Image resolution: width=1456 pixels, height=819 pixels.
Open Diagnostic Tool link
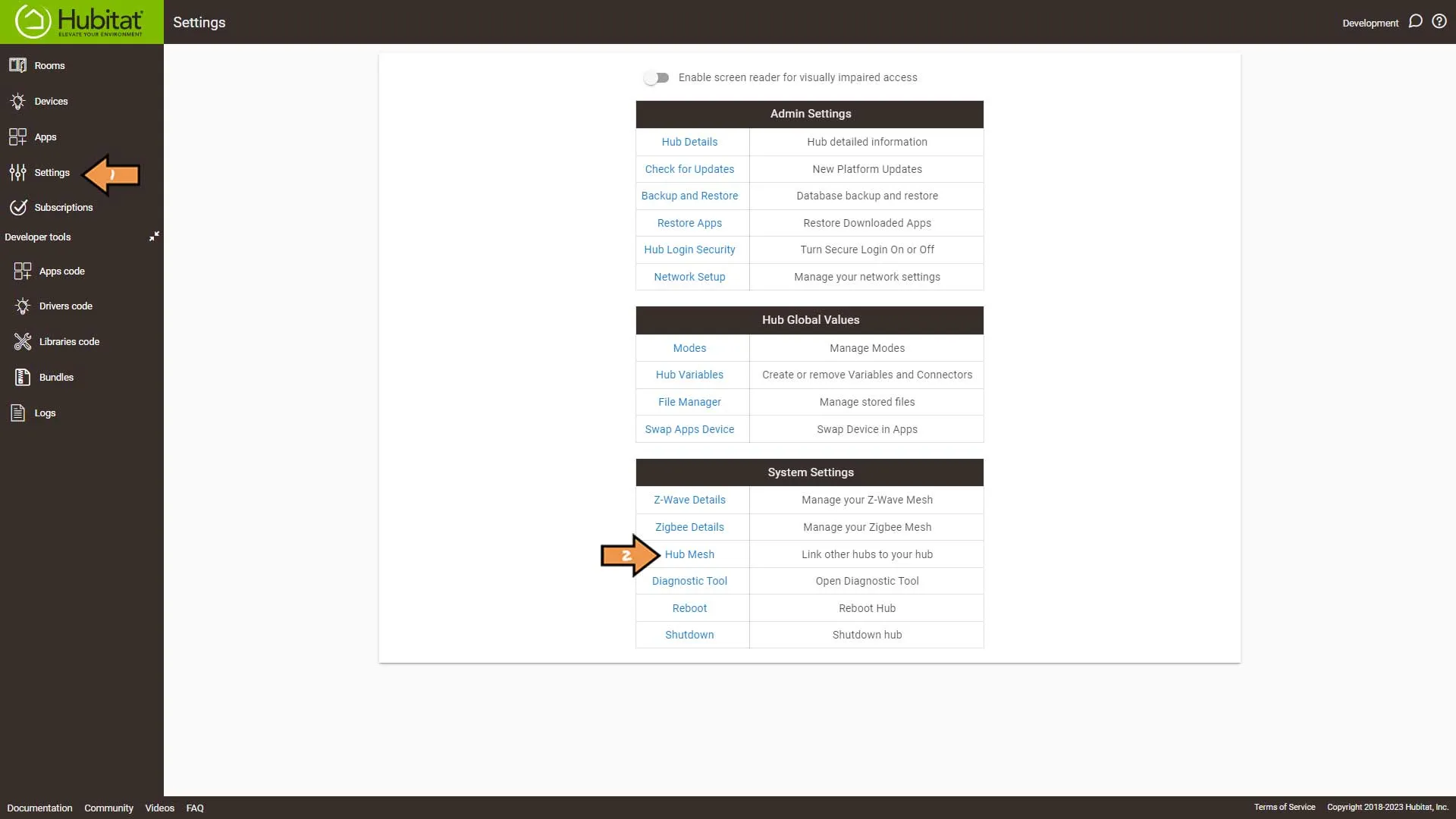(x=689, y=580)
